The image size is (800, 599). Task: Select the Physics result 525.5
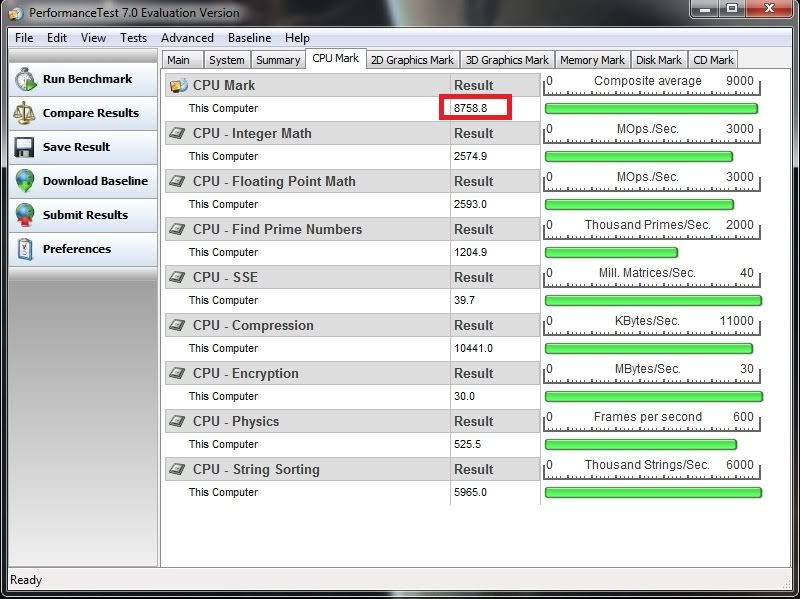[x=467, y=444]
